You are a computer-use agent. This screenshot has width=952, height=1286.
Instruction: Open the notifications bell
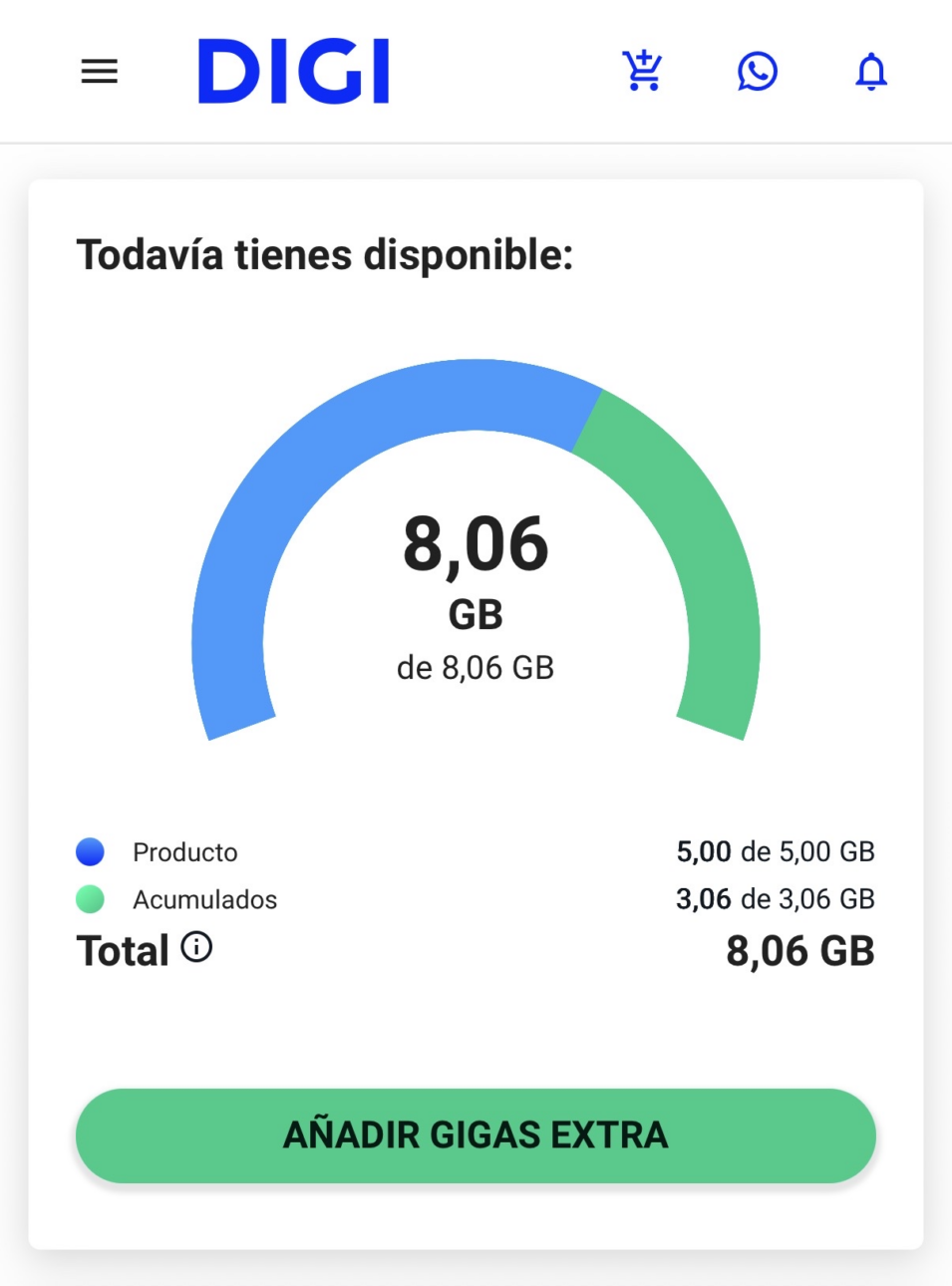pyautogui.click(x=871, y=72)
